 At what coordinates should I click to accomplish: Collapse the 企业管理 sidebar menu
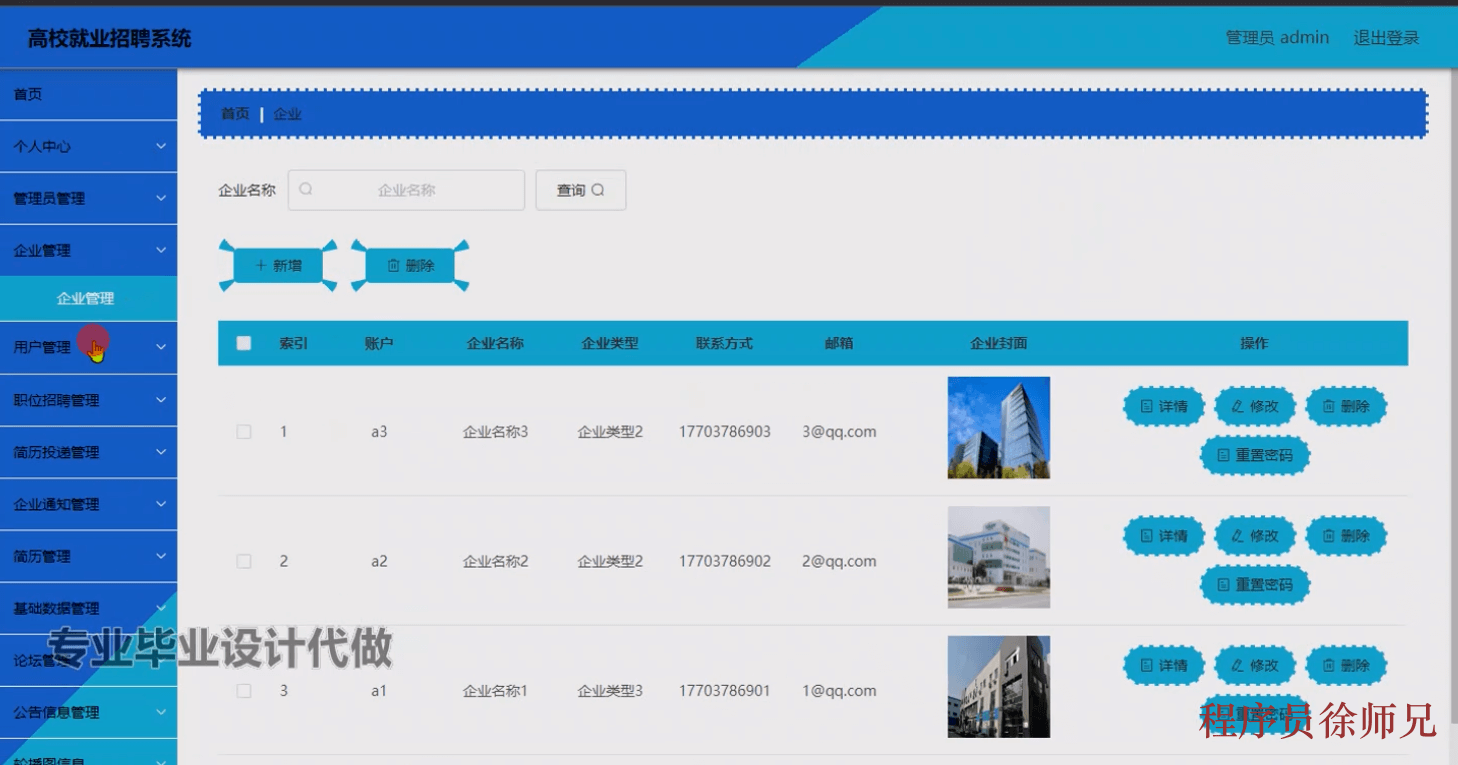point(89,249)
